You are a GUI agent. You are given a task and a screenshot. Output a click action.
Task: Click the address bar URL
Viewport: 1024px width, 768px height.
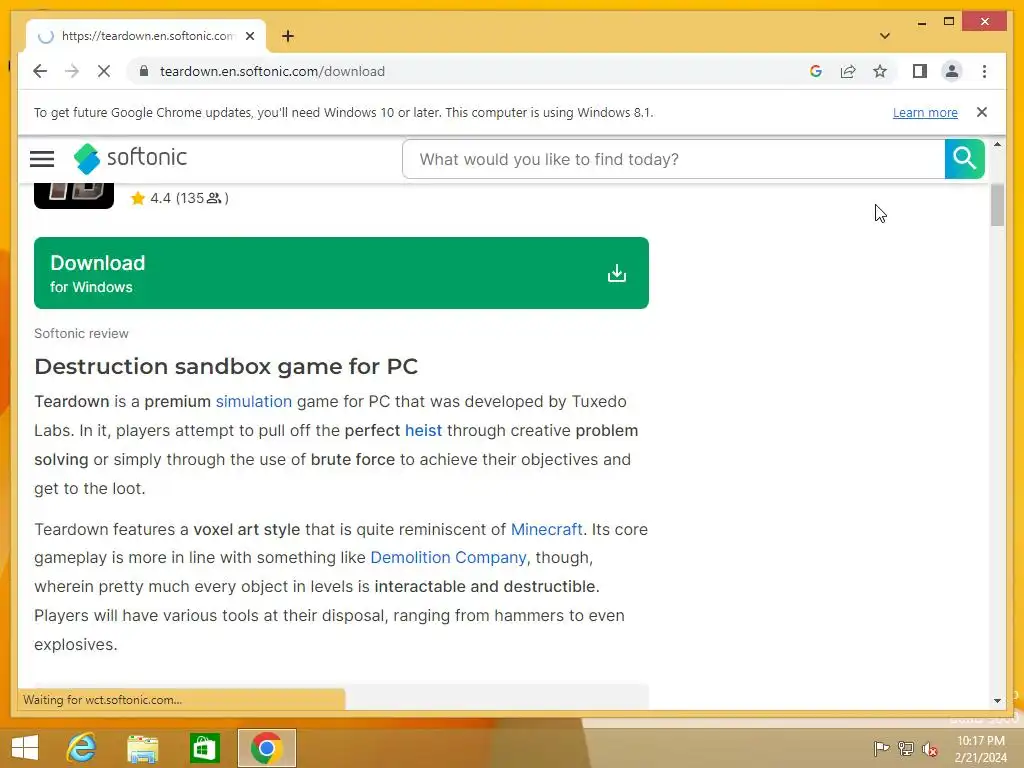click(272, 71)
